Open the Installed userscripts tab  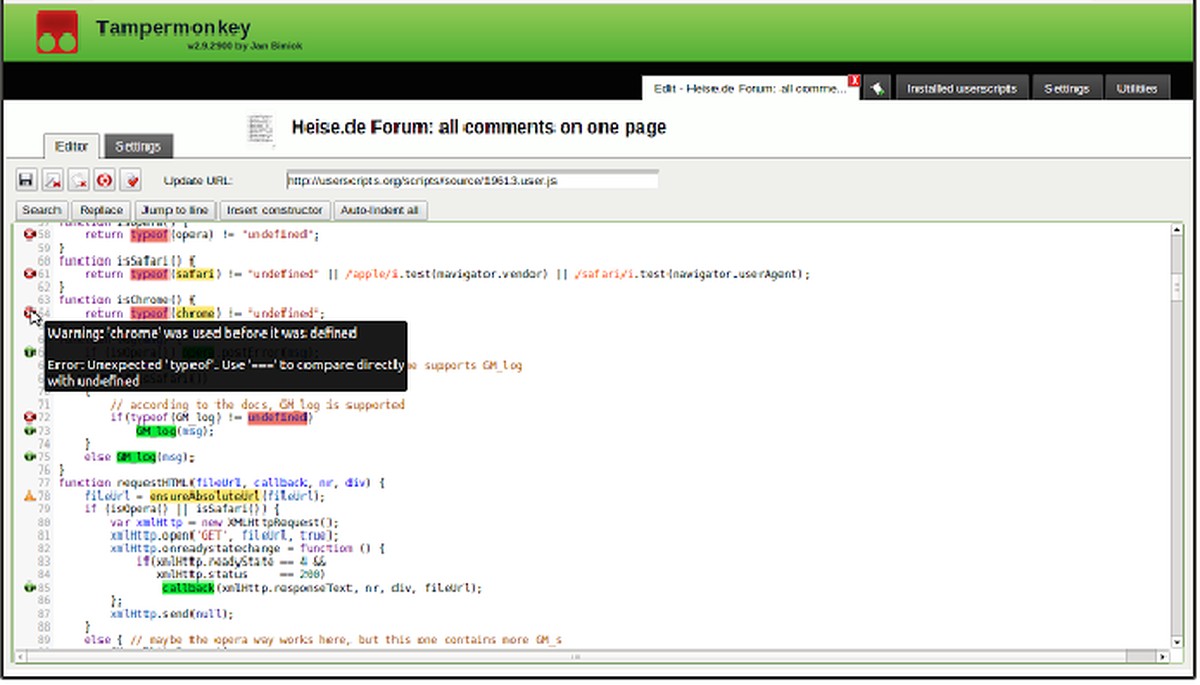point(961,88)
